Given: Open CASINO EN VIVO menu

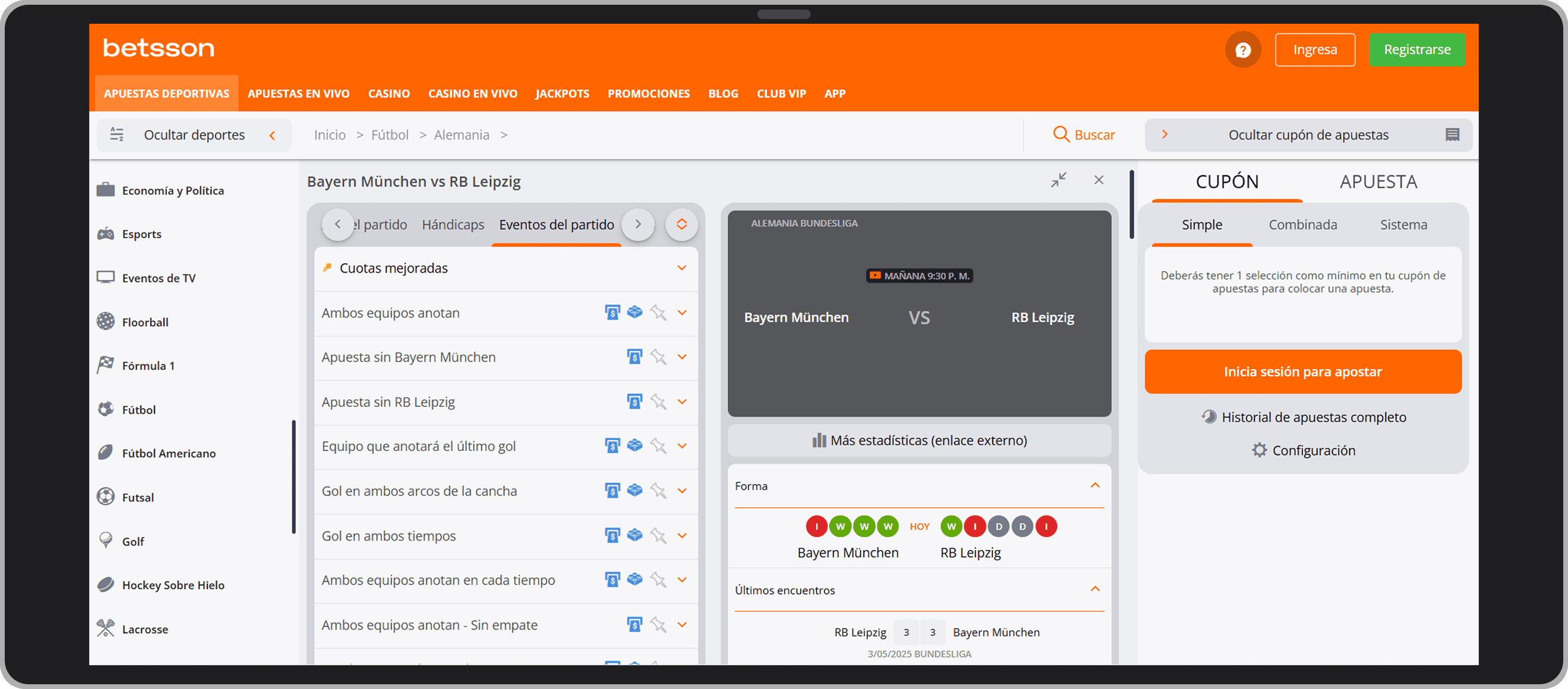Looking at the screenshot, I should pyautogui.click(x=472, y=94).
